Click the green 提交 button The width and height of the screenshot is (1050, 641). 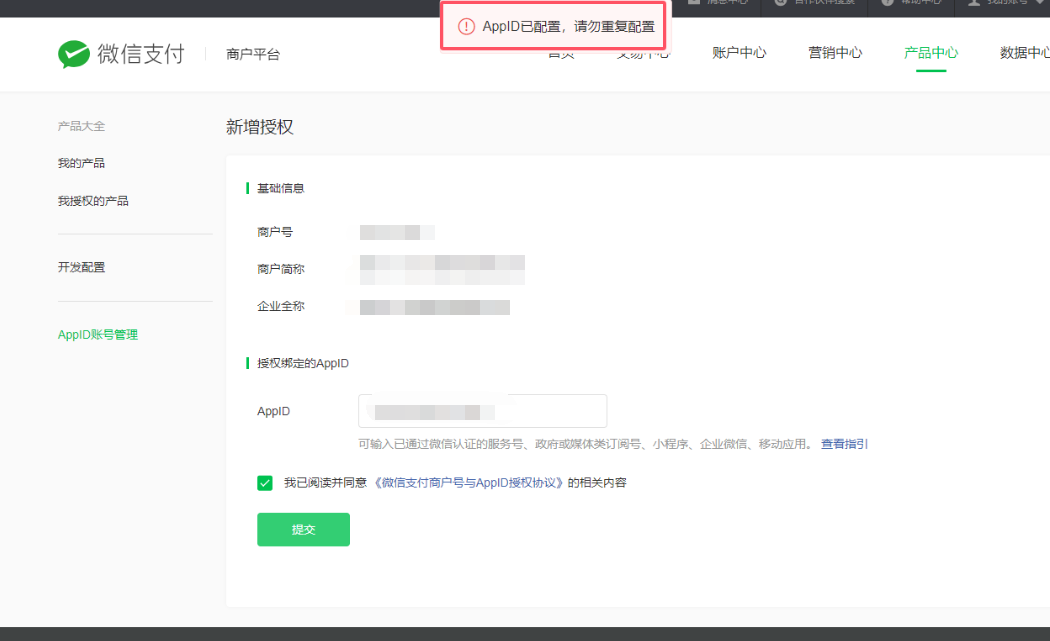pyautogui.click(x=303, y=530)
